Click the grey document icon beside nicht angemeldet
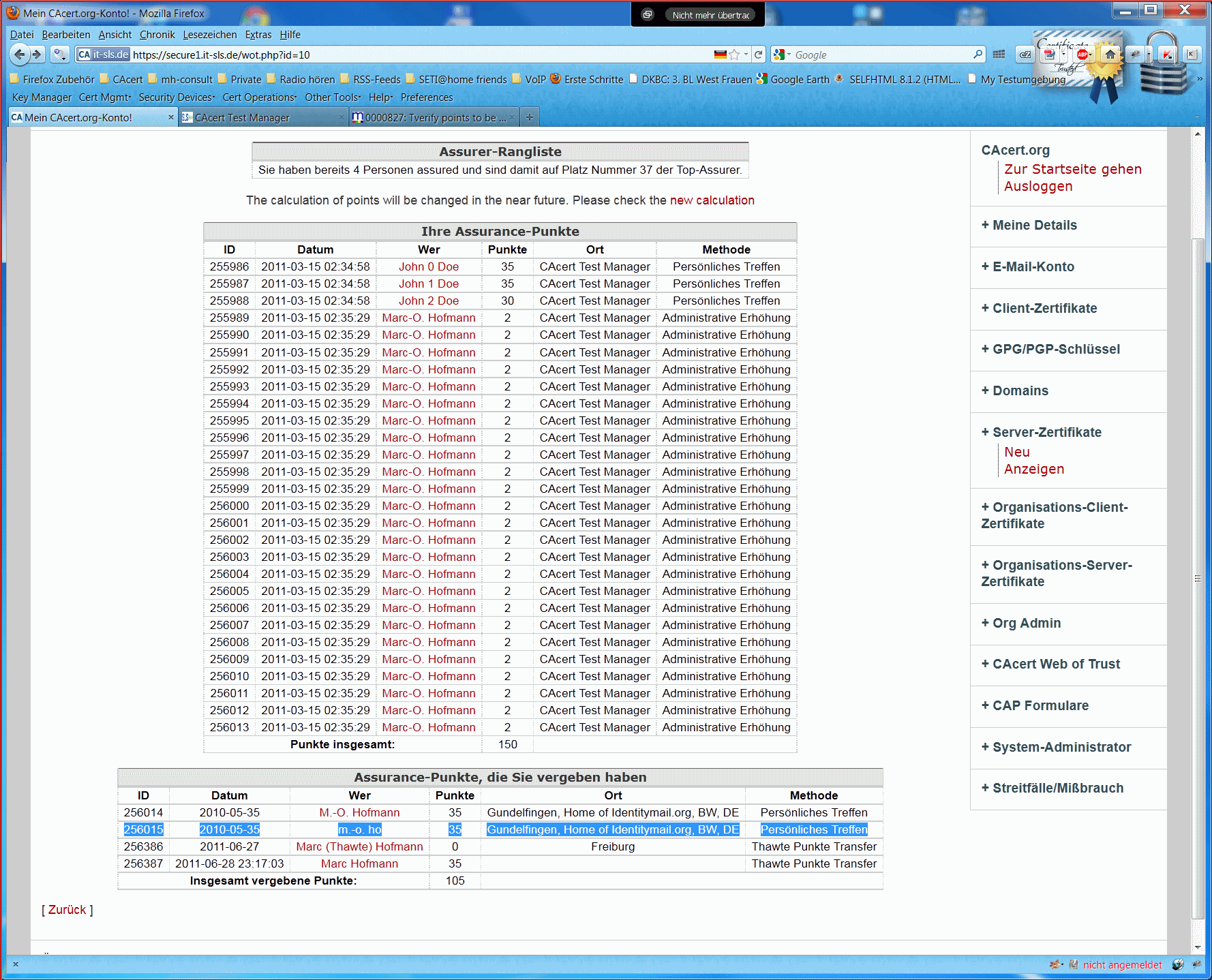Image resolution: width=1212 pixels, height=980 pixels. pos(1074,964)
